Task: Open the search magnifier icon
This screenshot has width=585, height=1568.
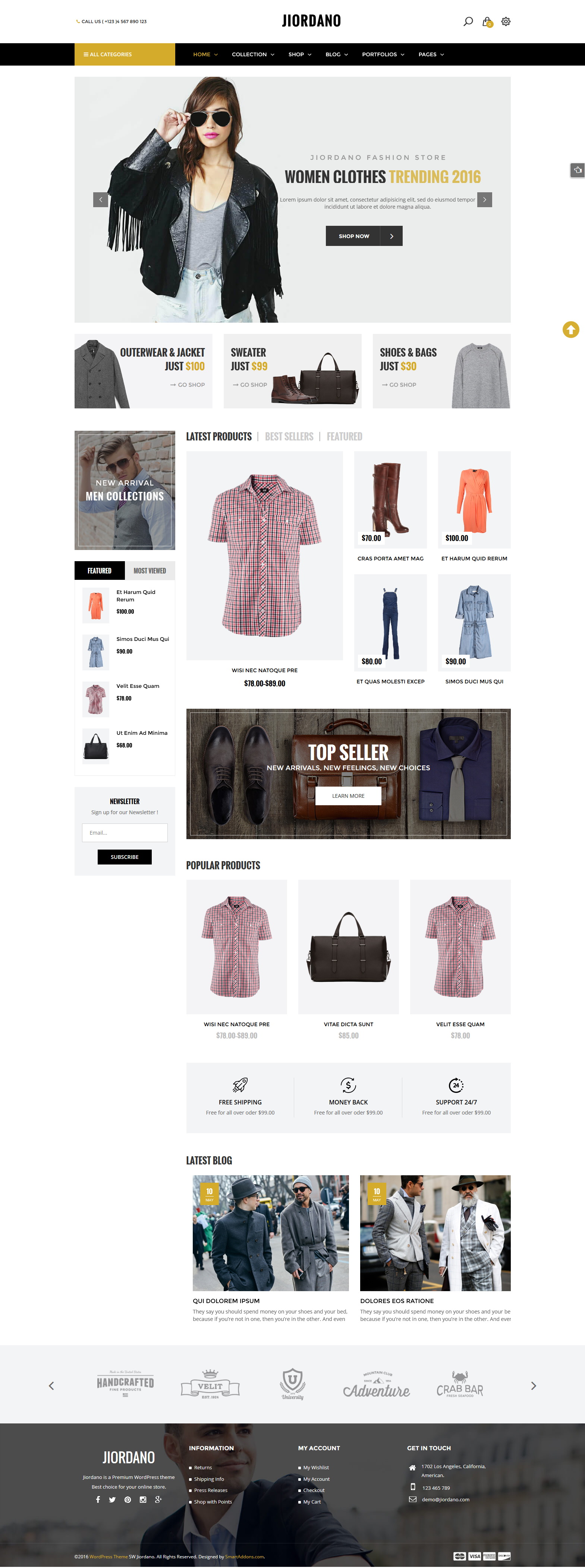Action: pos(468,21)
